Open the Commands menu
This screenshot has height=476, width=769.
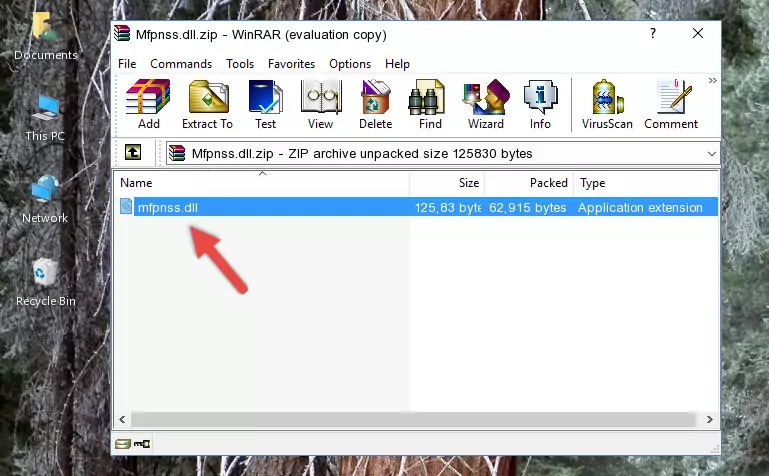coord(181,64)
